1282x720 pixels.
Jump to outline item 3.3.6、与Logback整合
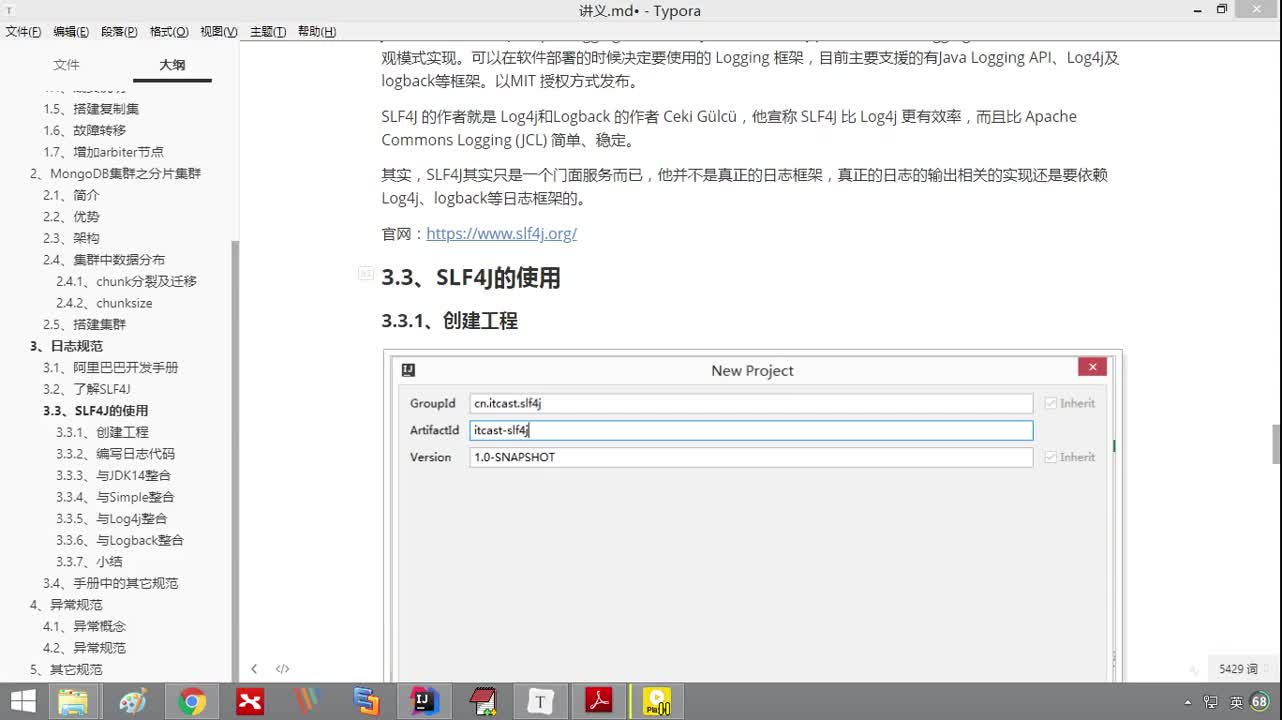click(120, 540)
